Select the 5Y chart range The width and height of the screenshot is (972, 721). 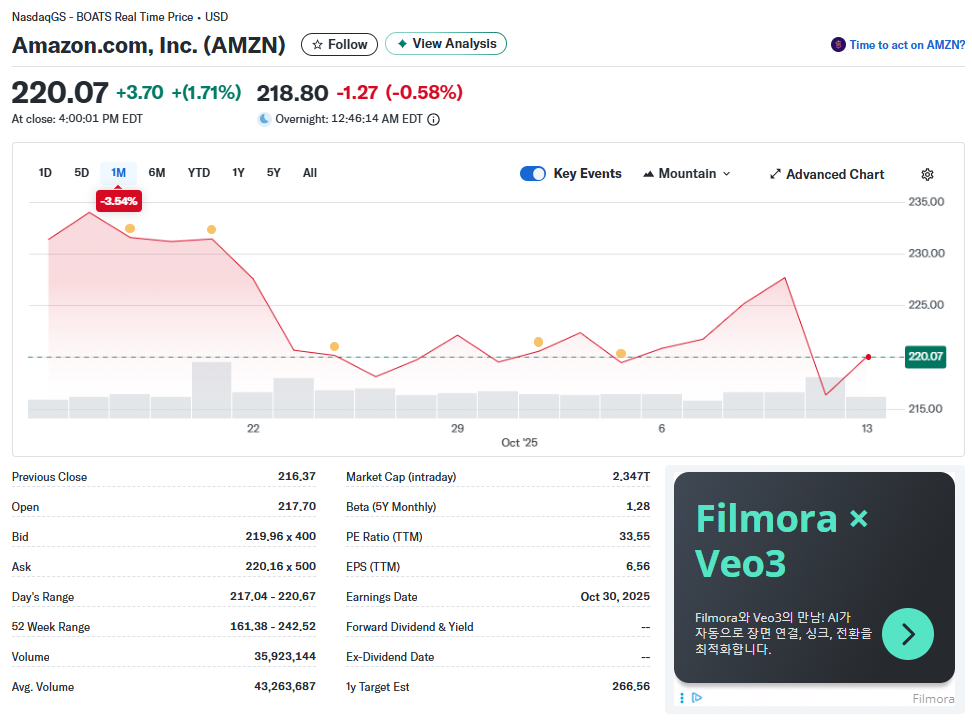pyautogui.click(x=274, y=173)
